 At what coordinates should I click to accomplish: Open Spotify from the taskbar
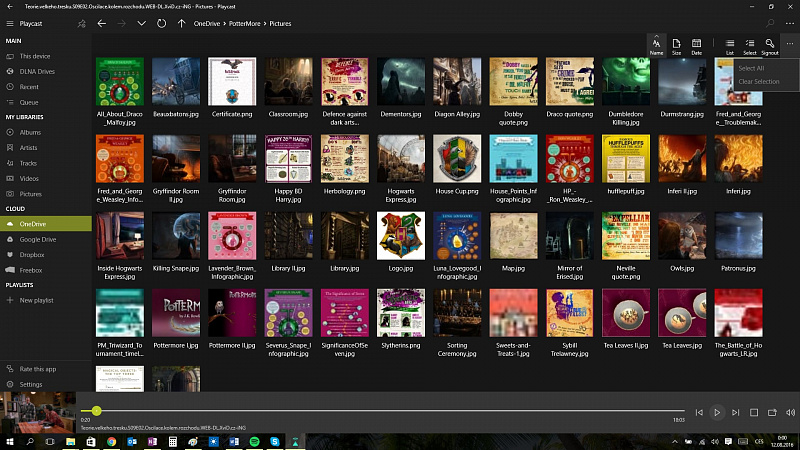click(x=254, y=441)
